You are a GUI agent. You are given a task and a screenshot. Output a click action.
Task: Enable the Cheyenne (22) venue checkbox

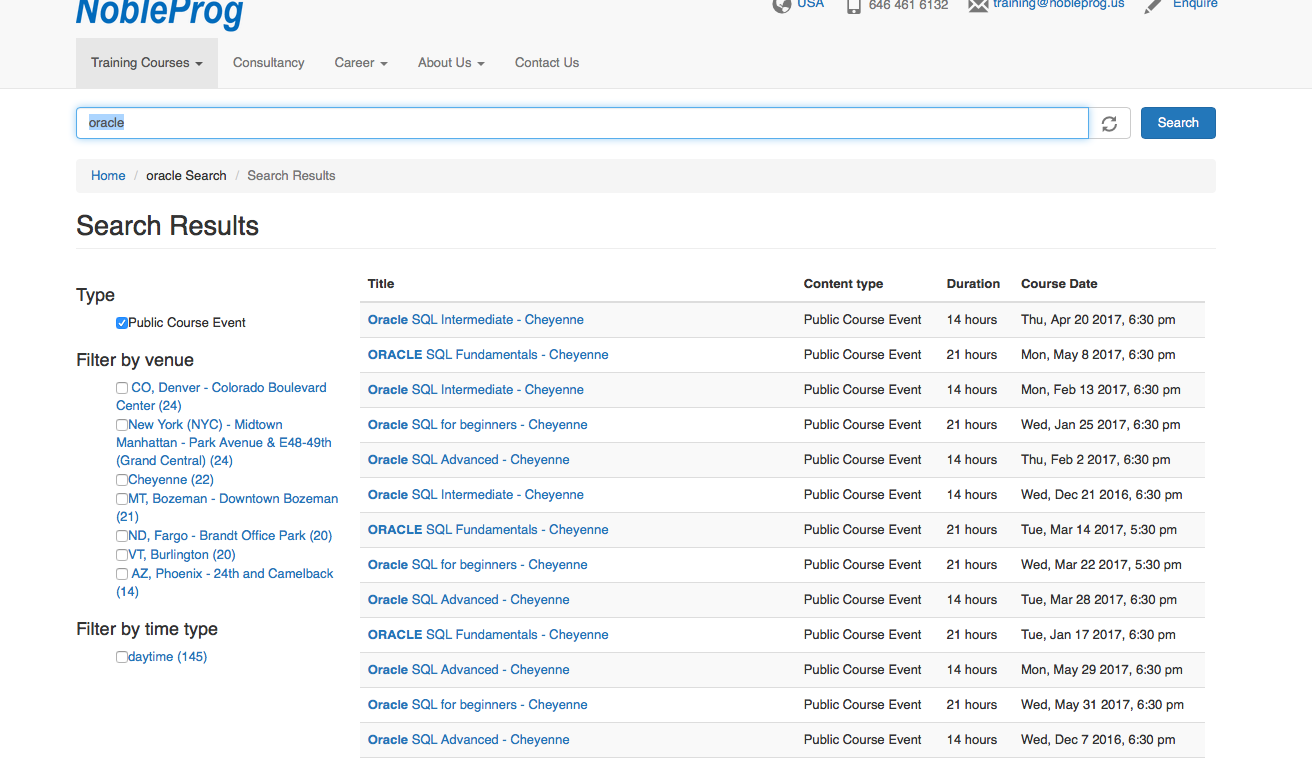click(122, 480)
